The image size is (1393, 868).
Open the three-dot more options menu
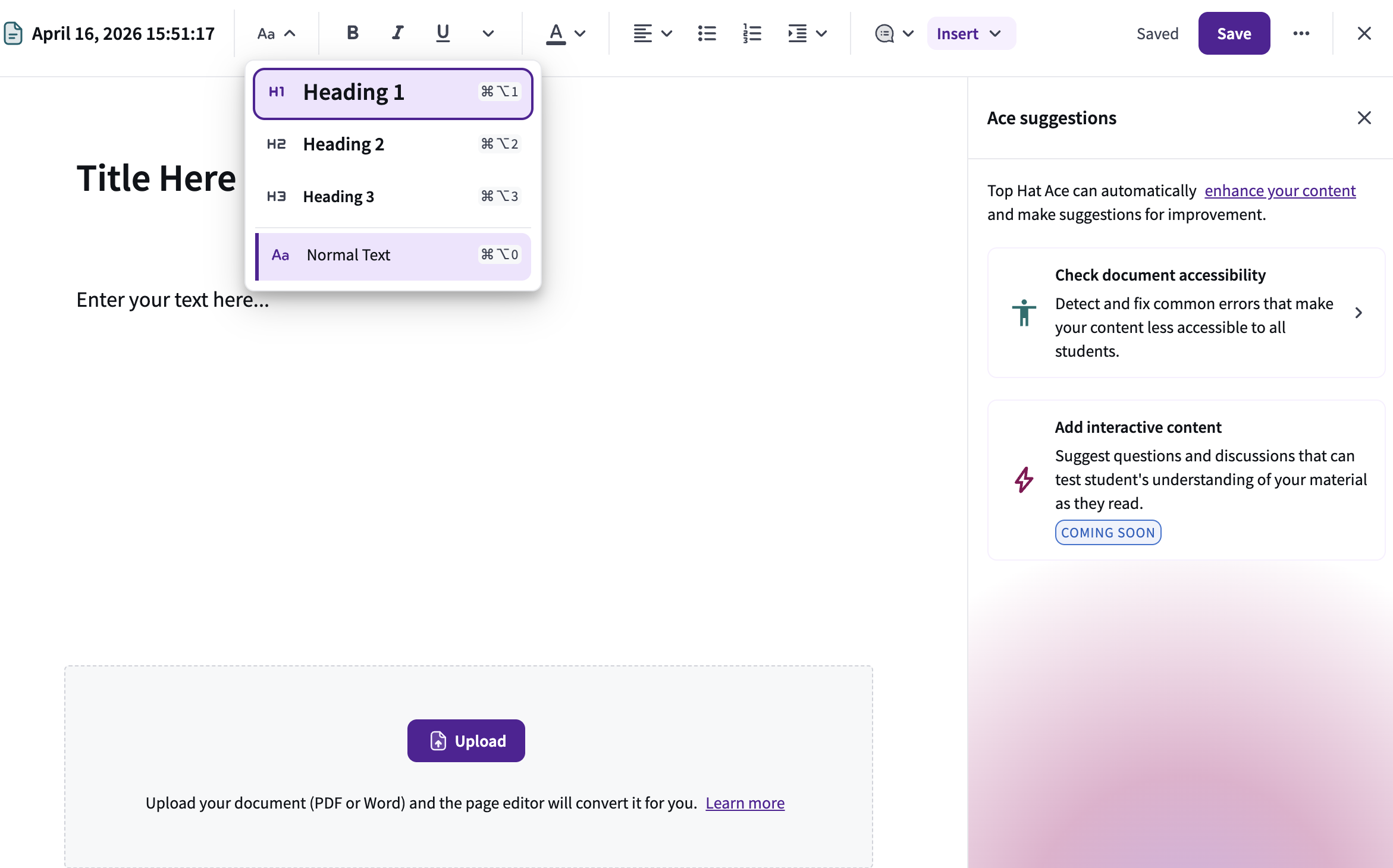coord(1301,33)
